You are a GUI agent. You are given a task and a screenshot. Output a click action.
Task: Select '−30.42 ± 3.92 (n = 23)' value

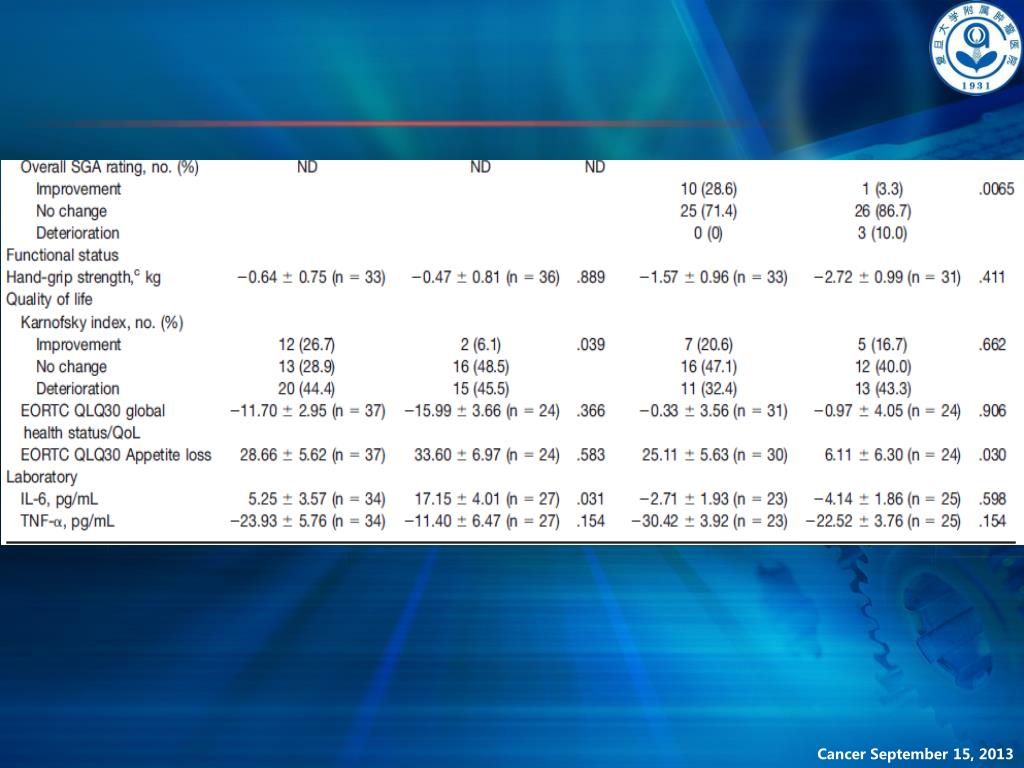(x=710, y=521)
